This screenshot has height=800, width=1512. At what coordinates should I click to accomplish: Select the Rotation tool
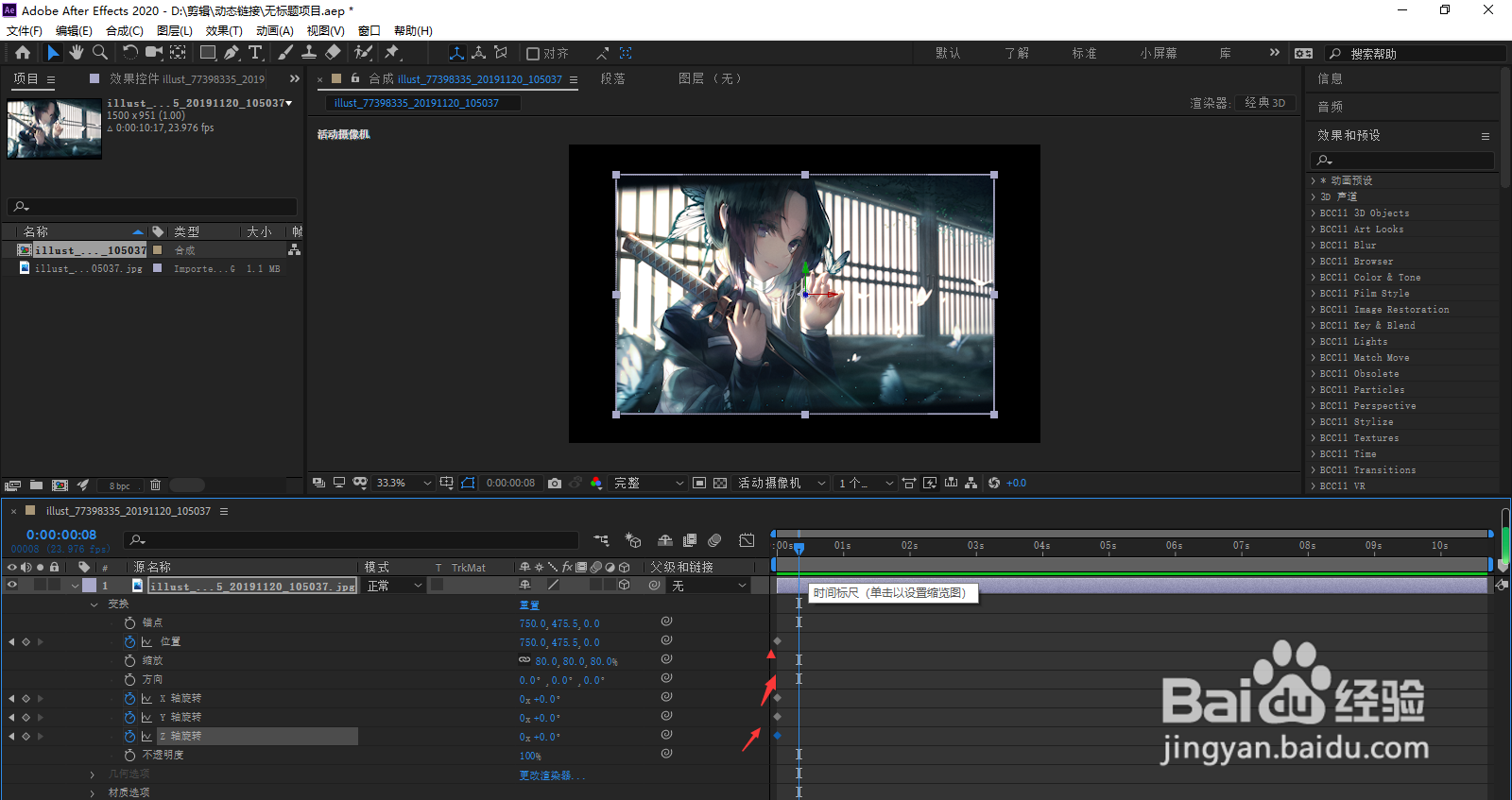tap(130, 53)
